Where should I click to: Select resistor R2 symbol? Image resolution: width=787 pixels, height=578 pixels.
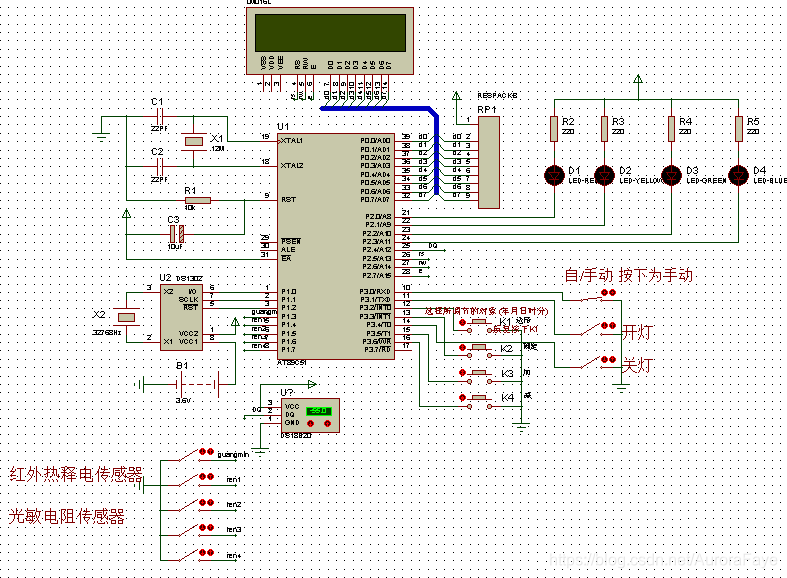[x=554, y=129]
